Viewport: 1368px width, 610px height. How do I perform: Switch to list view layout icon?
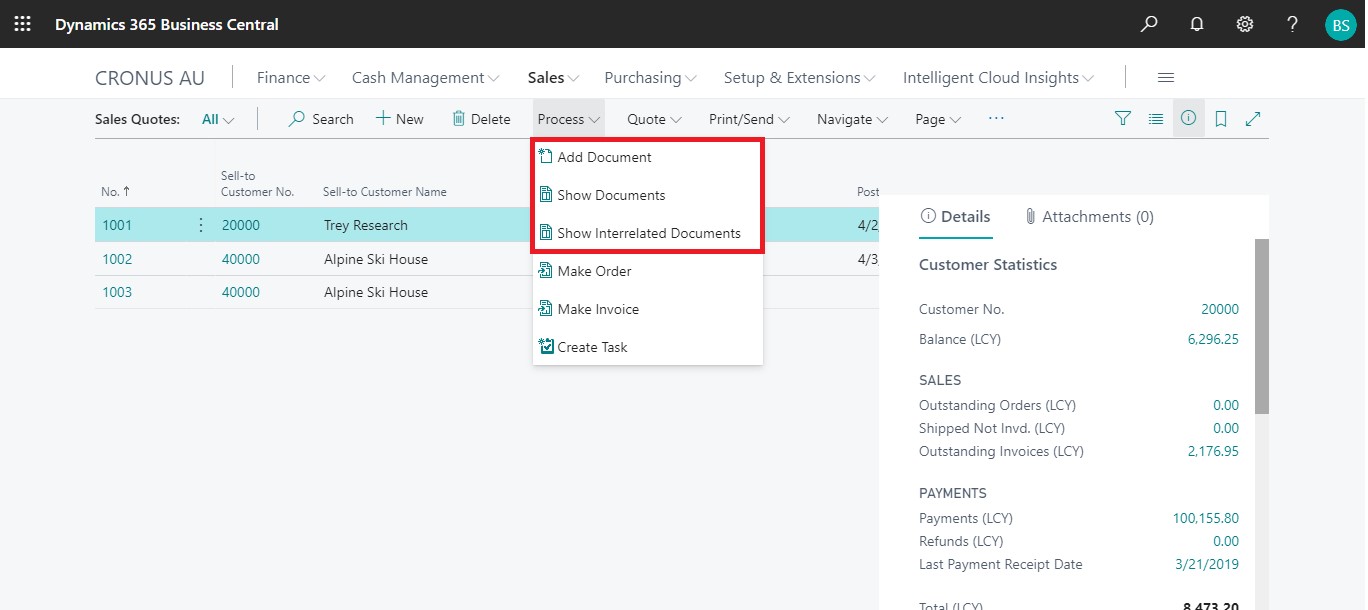(1156, 119)
